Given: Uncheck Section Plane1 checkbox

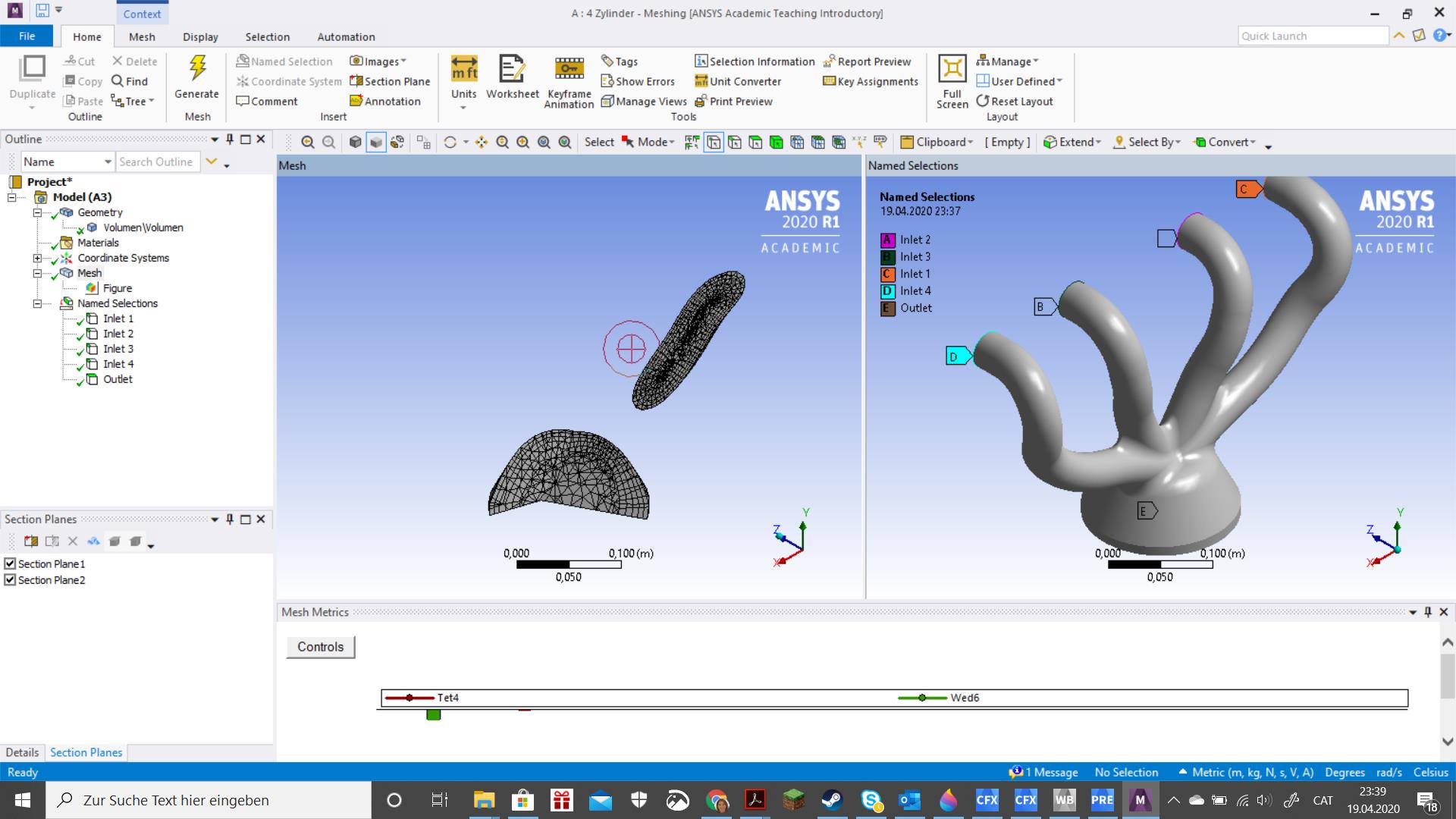Looking at the screenshot, I should click(x=10, y=563).
